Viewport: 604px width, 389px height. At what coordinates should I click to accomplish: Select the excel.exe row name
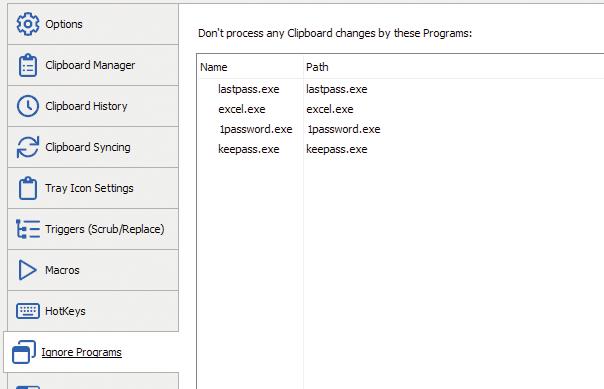[x=242, y=109]
